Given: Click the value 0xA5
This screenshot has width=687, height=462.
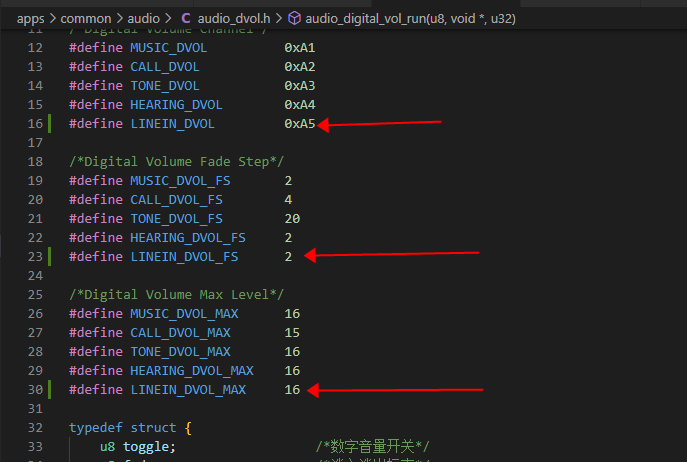Looking at the screenshot, I should (300, 124).
